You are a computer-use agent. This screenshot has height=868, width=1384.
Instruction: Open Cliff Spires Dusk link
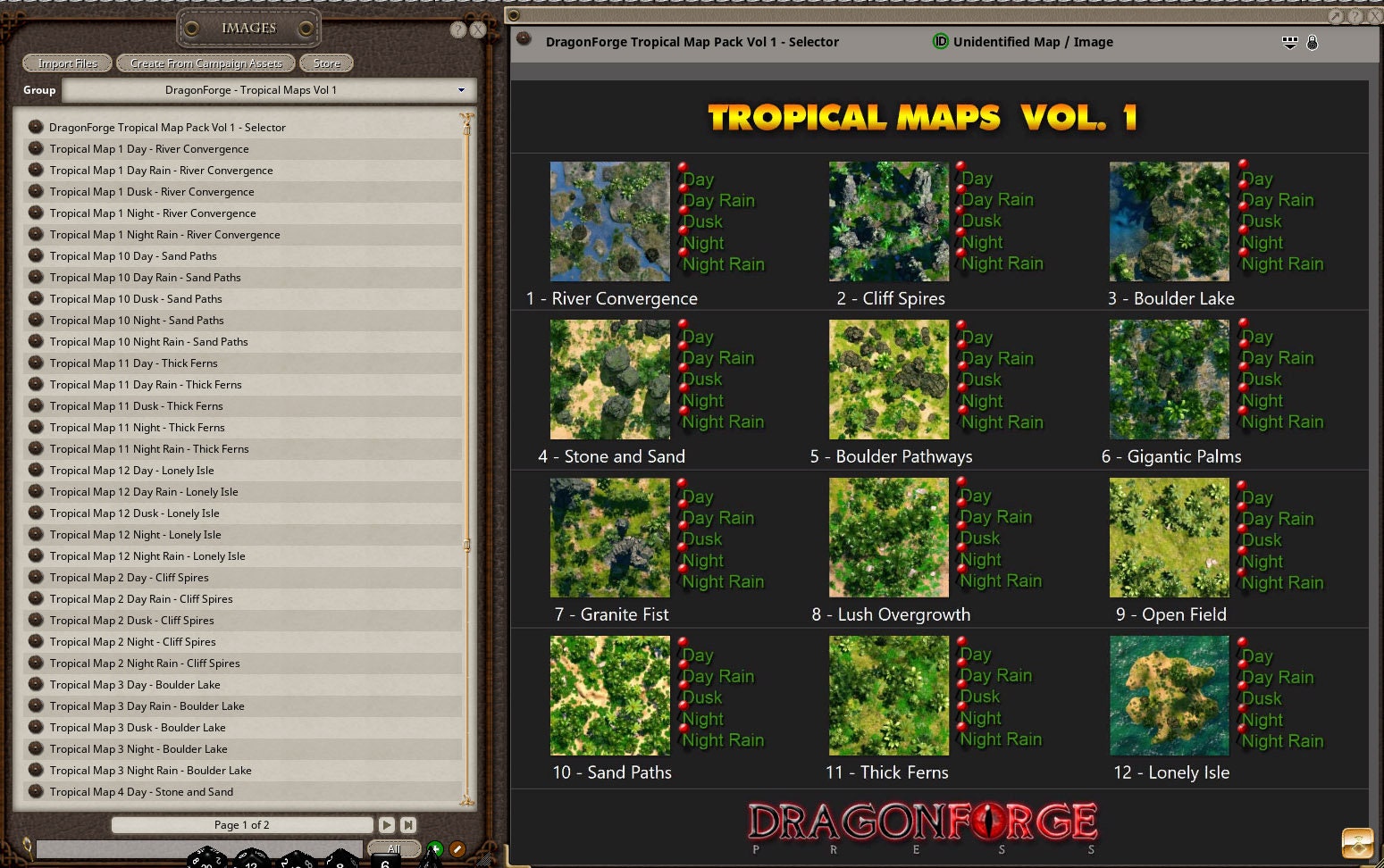pyautogui.click(x=982, y=221)
